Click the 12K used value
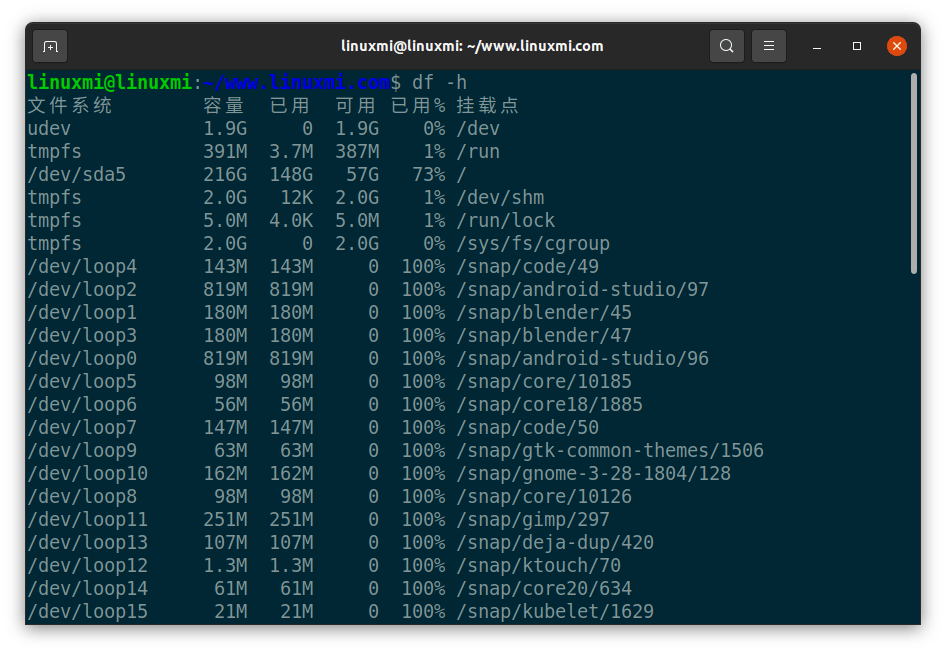Viewport: 946px width, 653px height. click(x=297, y=197)
